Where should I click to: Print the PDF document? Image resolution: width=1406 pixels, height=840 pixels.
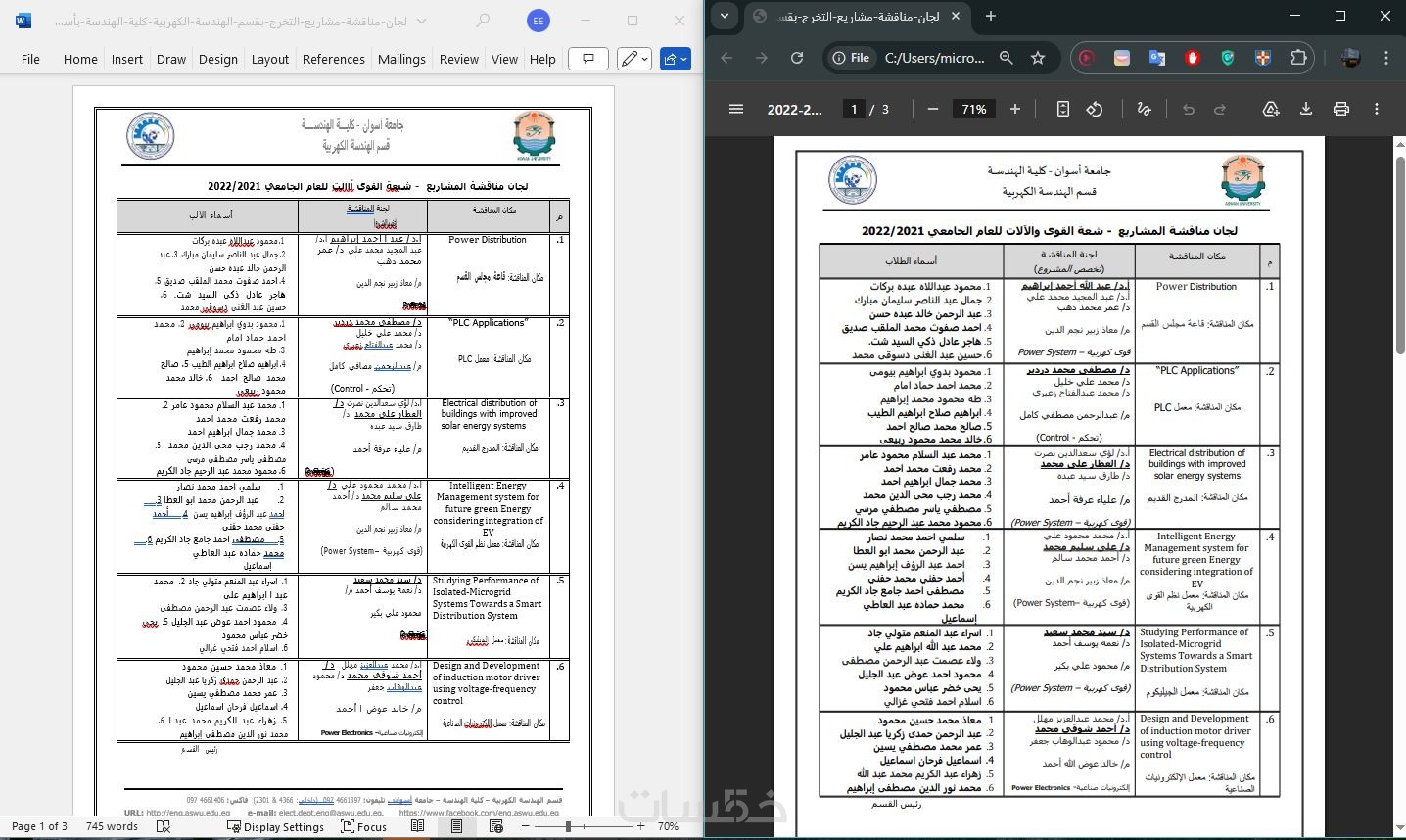(x=1341, y=109)
